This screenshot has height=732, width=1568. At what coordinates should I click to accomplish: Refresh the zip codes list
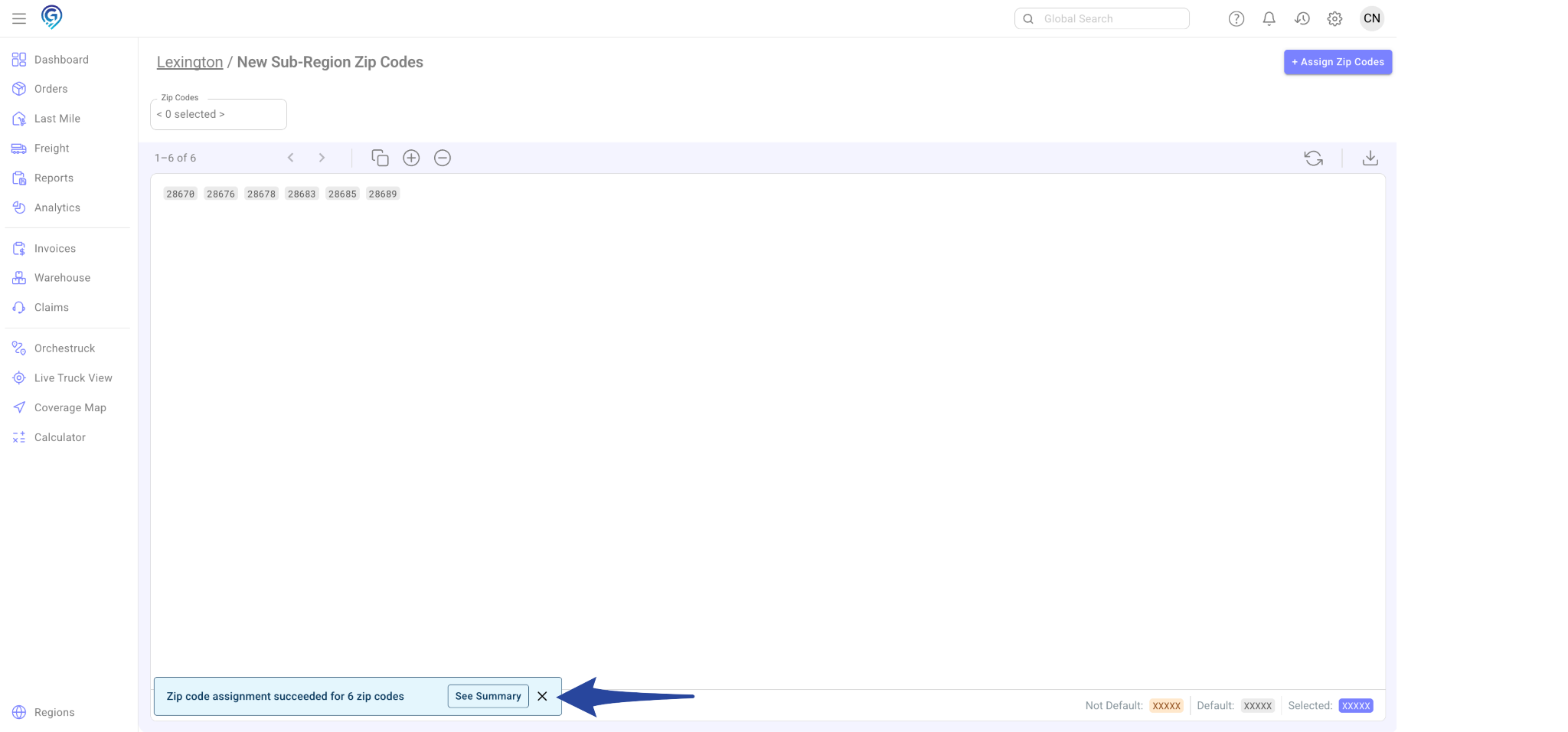coord(1313,158)
